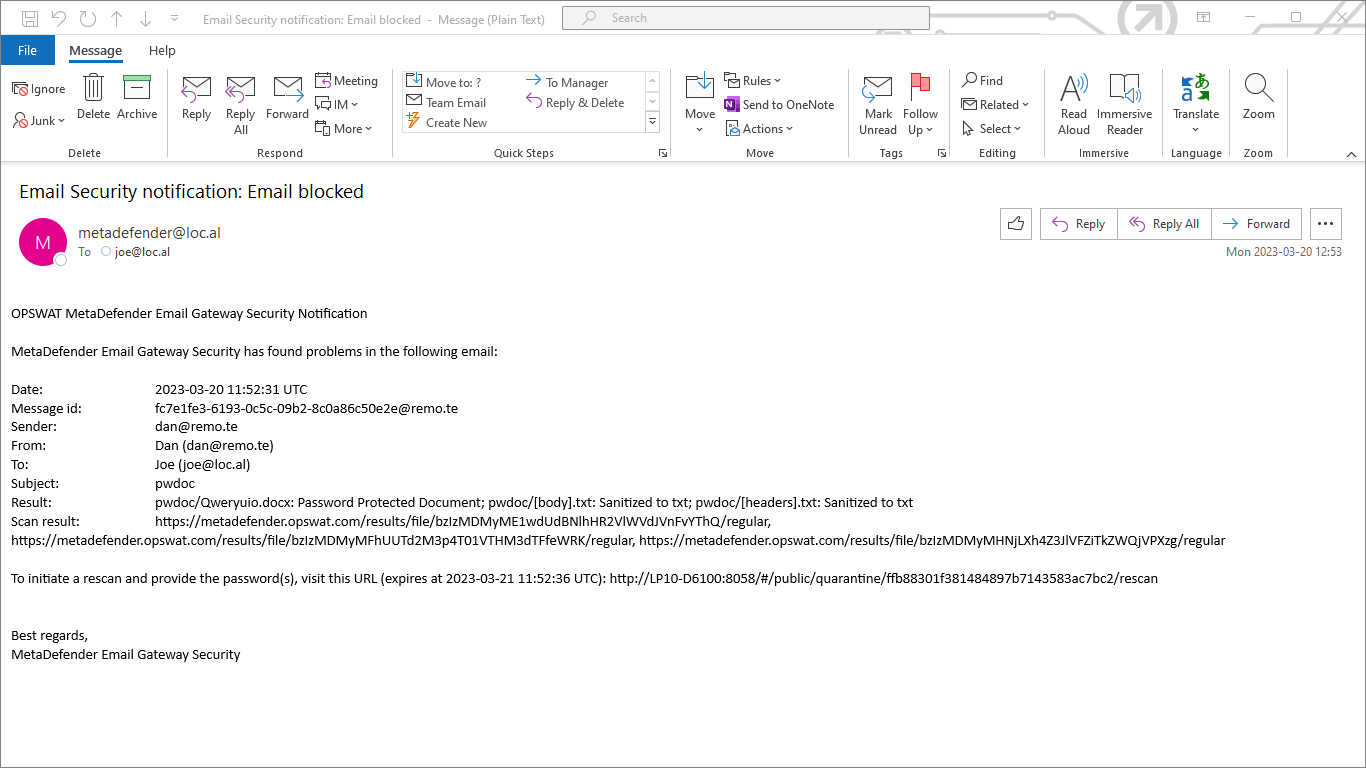Open Immersive Reader
The image size is (1366, 768).
pos(1125,105)
